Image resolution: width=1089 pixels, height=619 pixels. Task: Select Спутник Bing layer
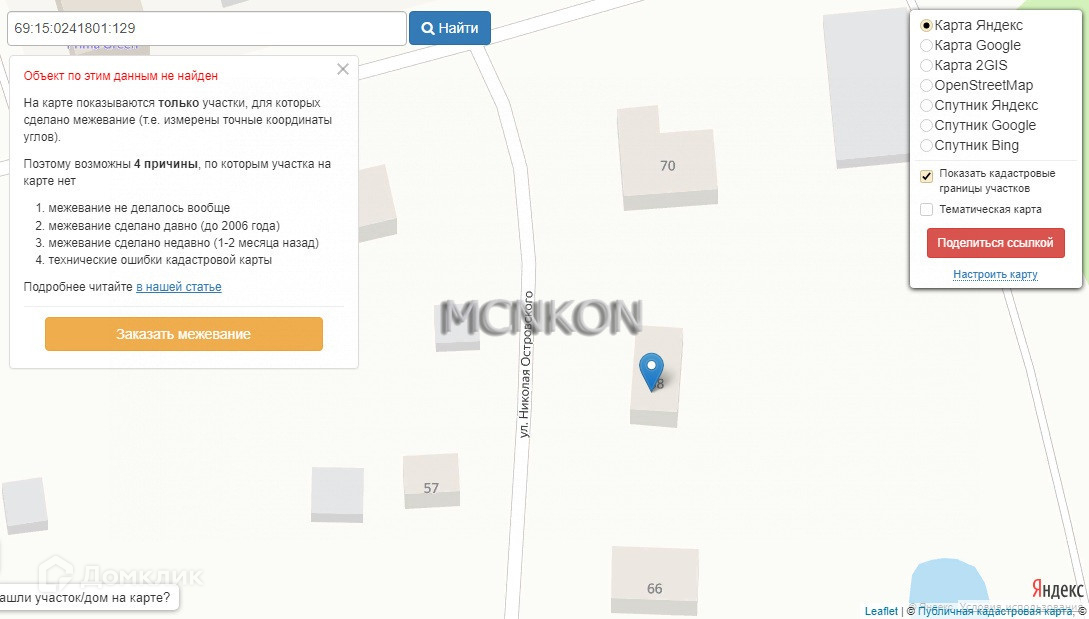926,146
